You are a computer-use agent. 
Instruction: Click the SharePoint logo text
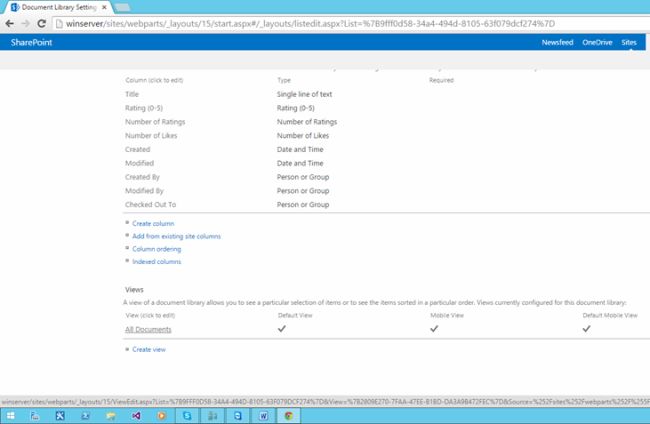(32, 42)
